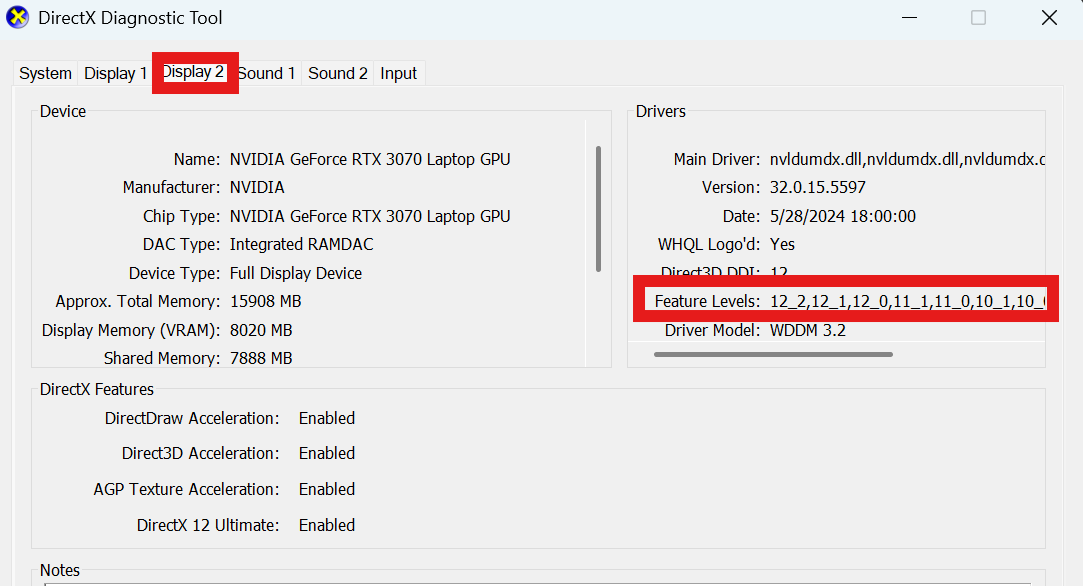Select the Display 2 tab
This screenshot has height=586, width=1083.
coord(193,72)
